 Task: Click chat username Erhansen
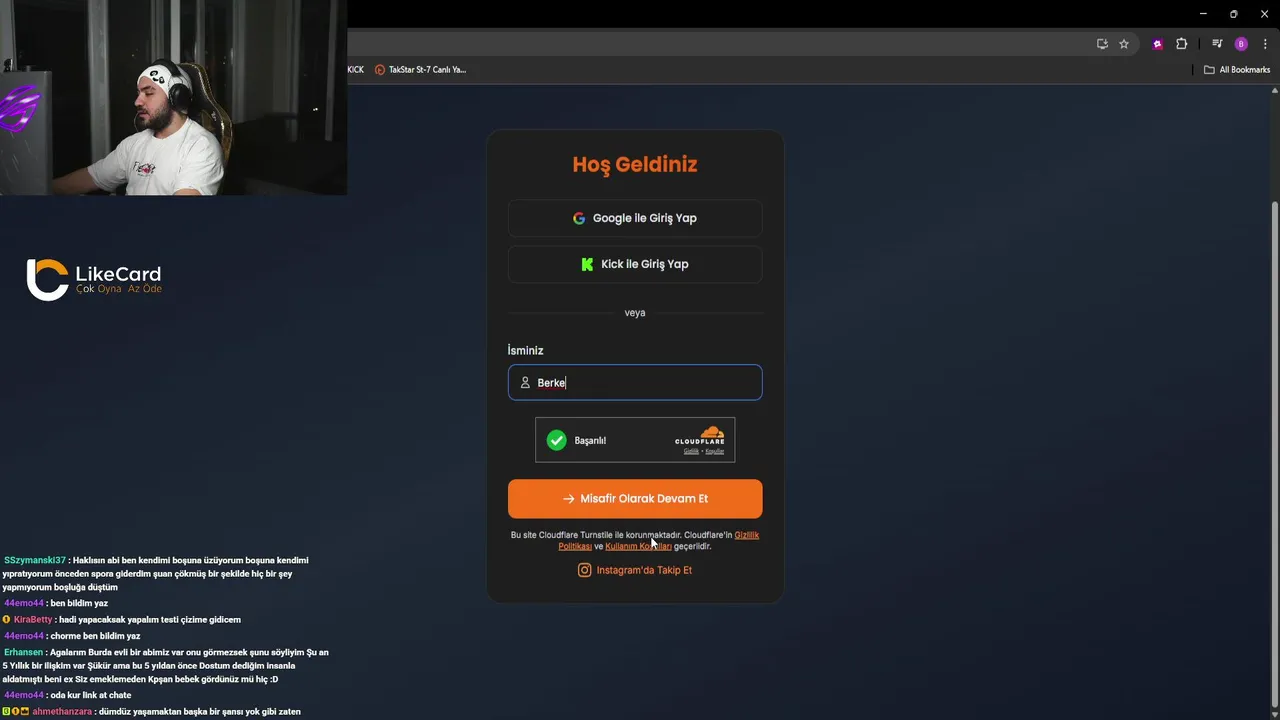(x=23, y=652)
